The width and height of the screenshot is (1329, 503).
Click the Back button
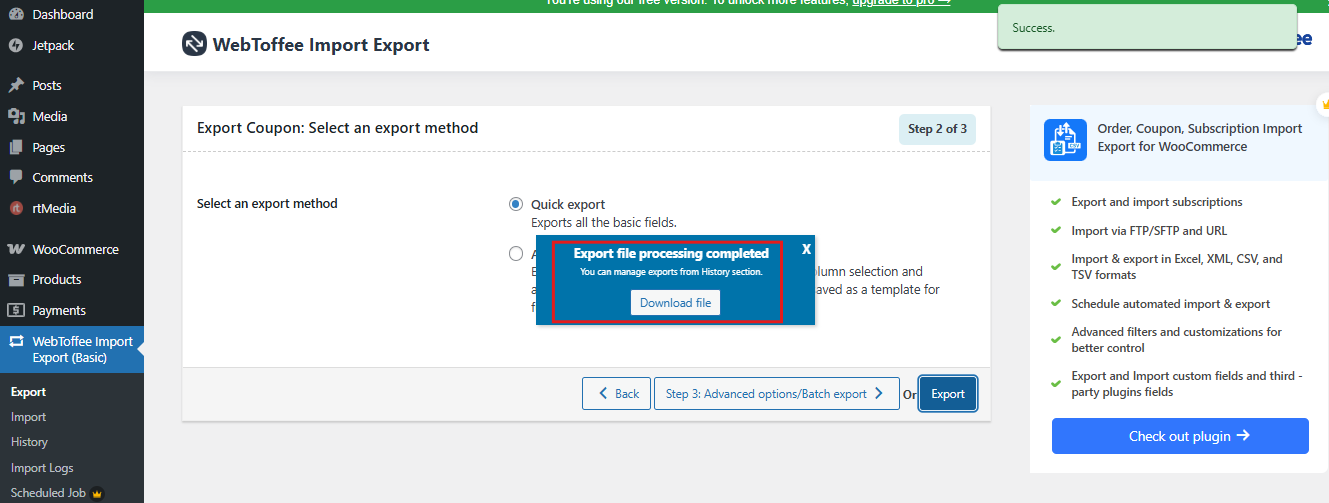point(617,393)
